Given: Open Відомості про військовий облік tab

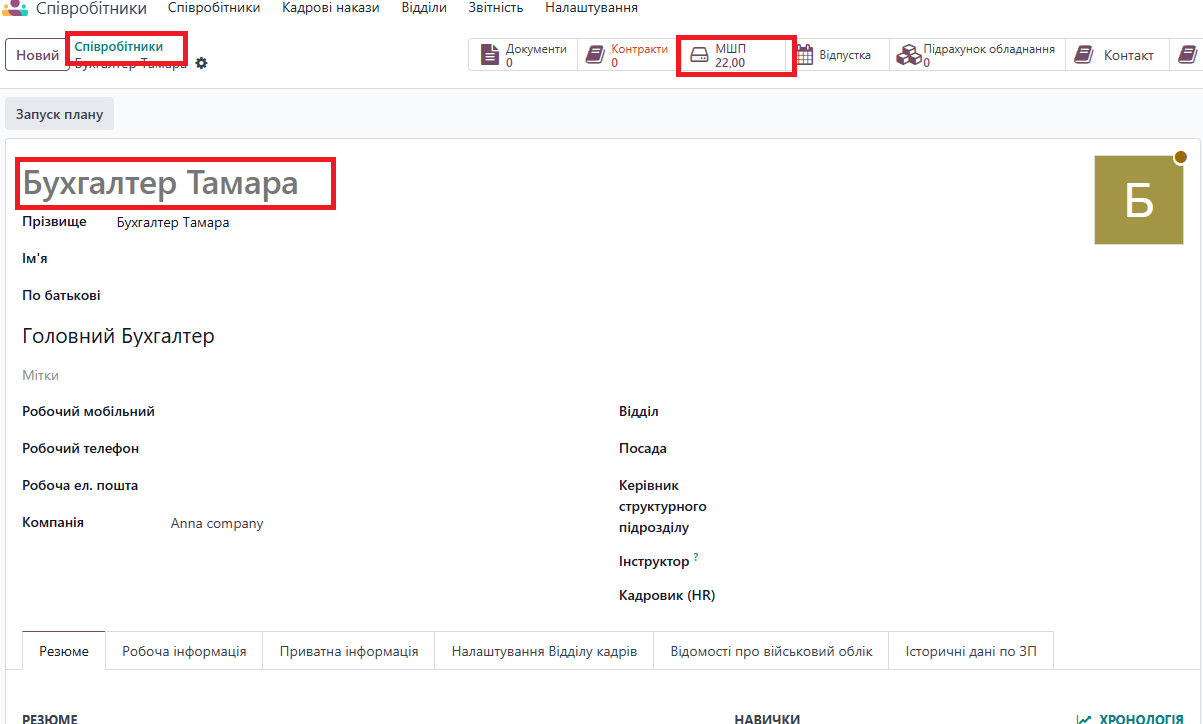Looking at the screenshot, I should 771,651.
